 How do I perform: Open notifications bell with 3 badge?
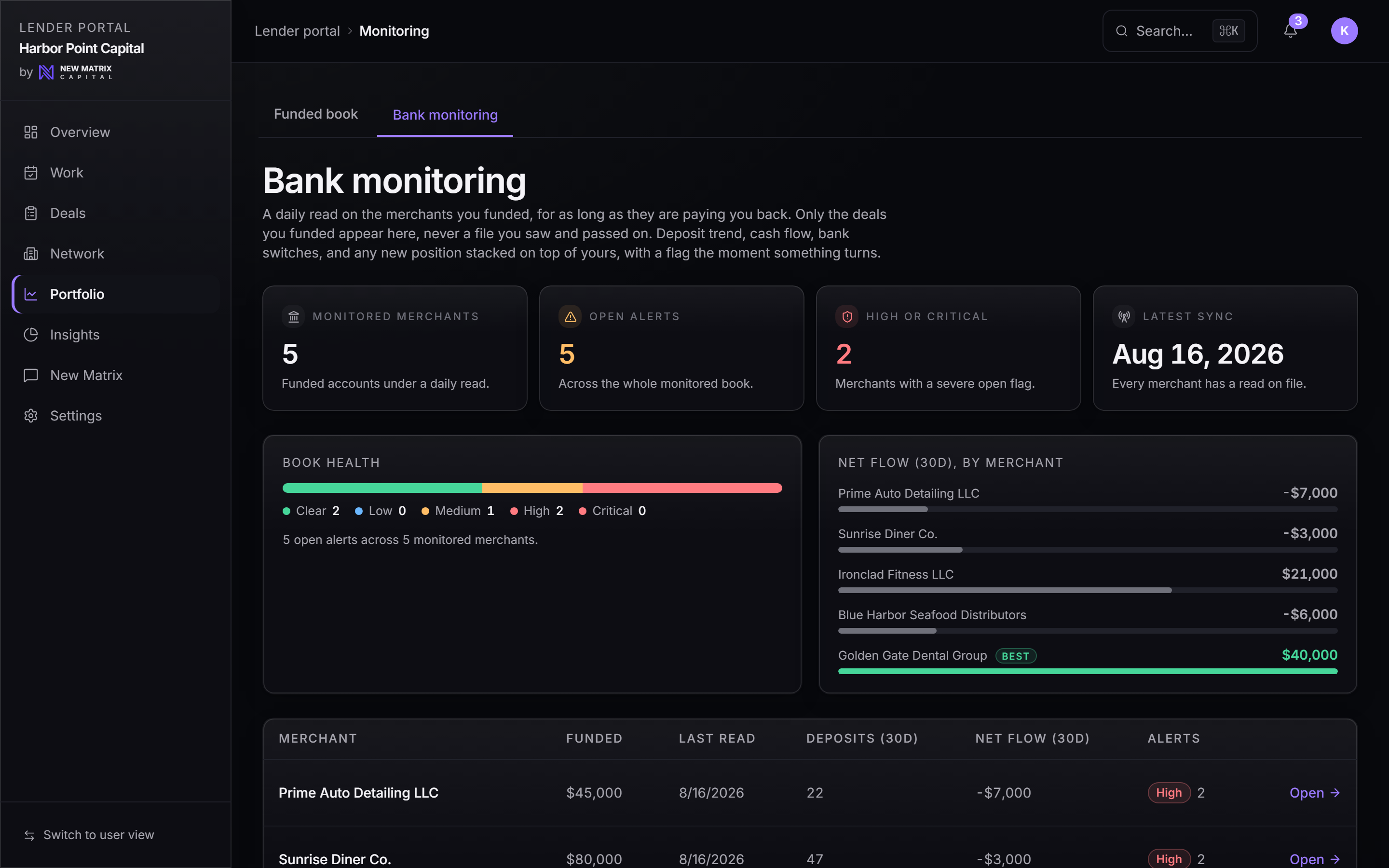(x=1290, y=31)
